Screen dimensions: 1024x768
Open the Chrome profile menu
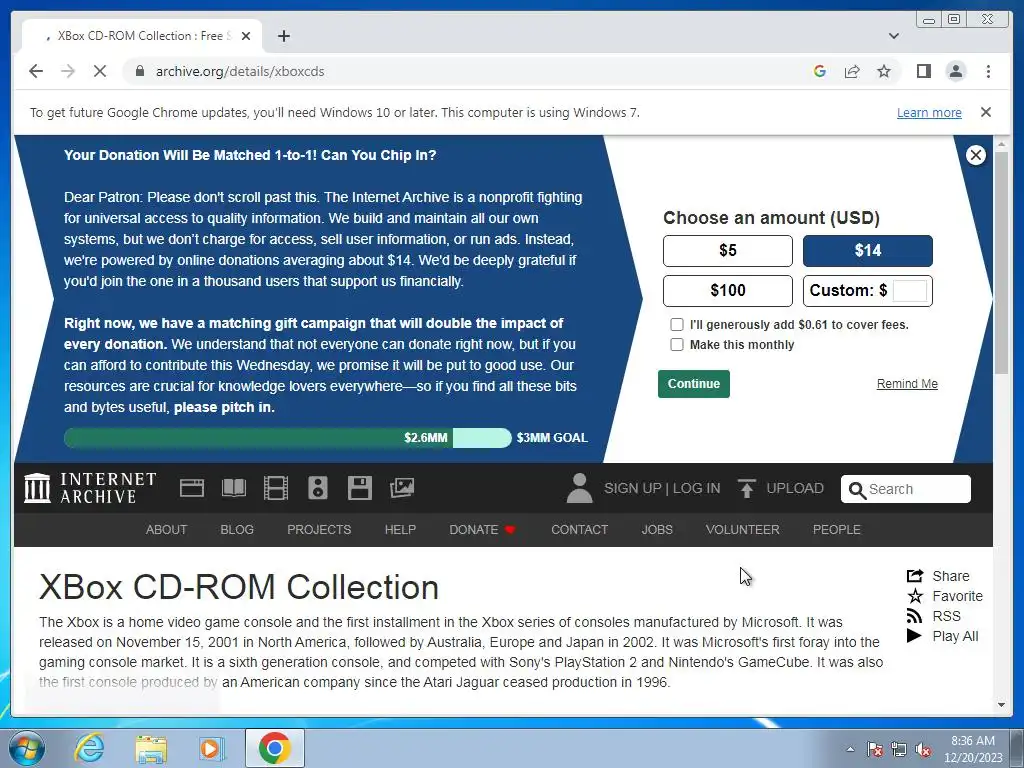click(x=955, y=71)
